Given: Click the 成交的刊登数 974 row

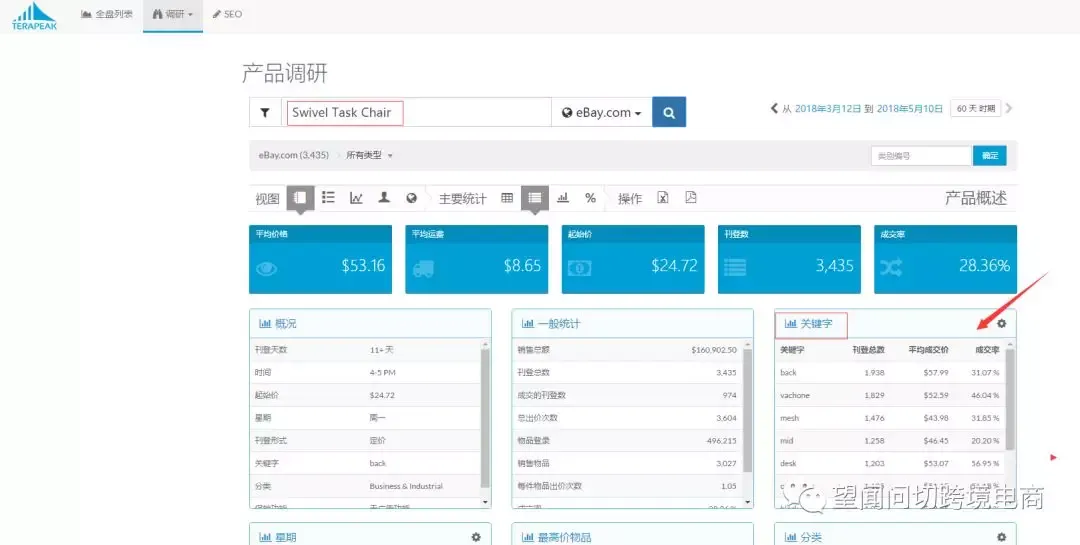Looking at the screenshot, I should coord(627,395).
